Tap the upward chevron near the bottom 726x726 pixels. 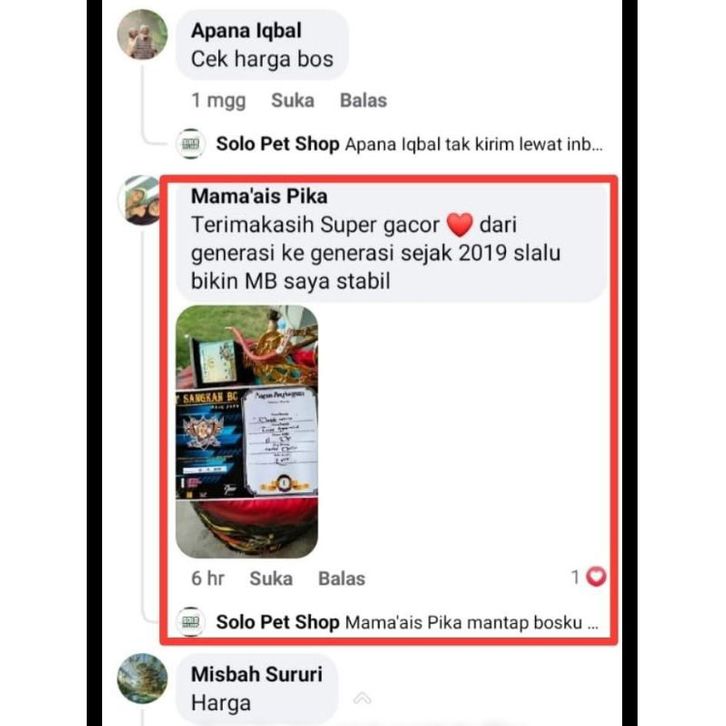(362, 698)
